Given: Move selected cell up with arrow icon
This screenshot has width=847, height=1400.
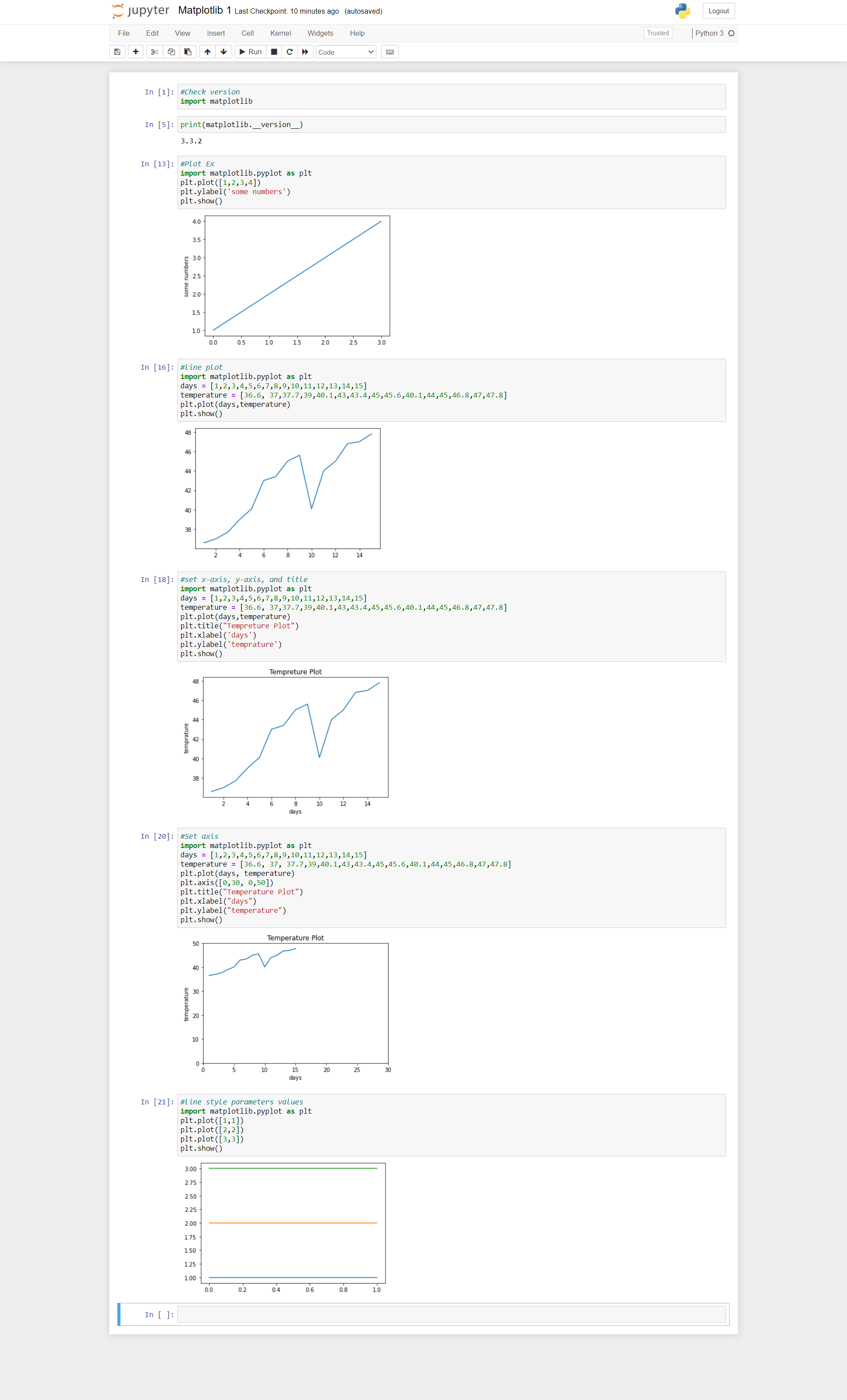Looking at the screenshot, I should pos(208,52).
